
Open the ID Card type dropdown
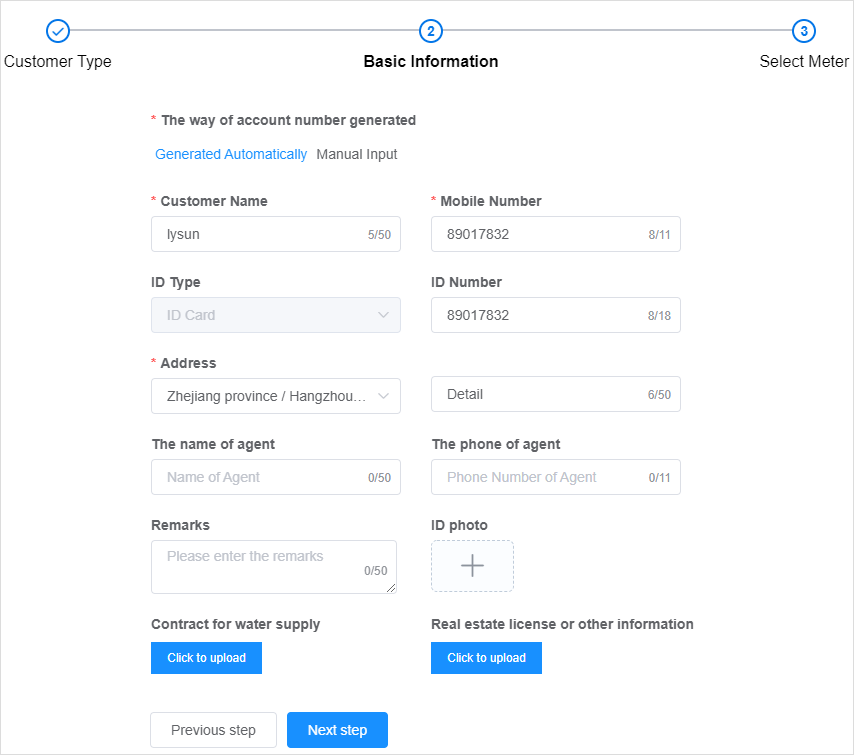pos(276,315)
